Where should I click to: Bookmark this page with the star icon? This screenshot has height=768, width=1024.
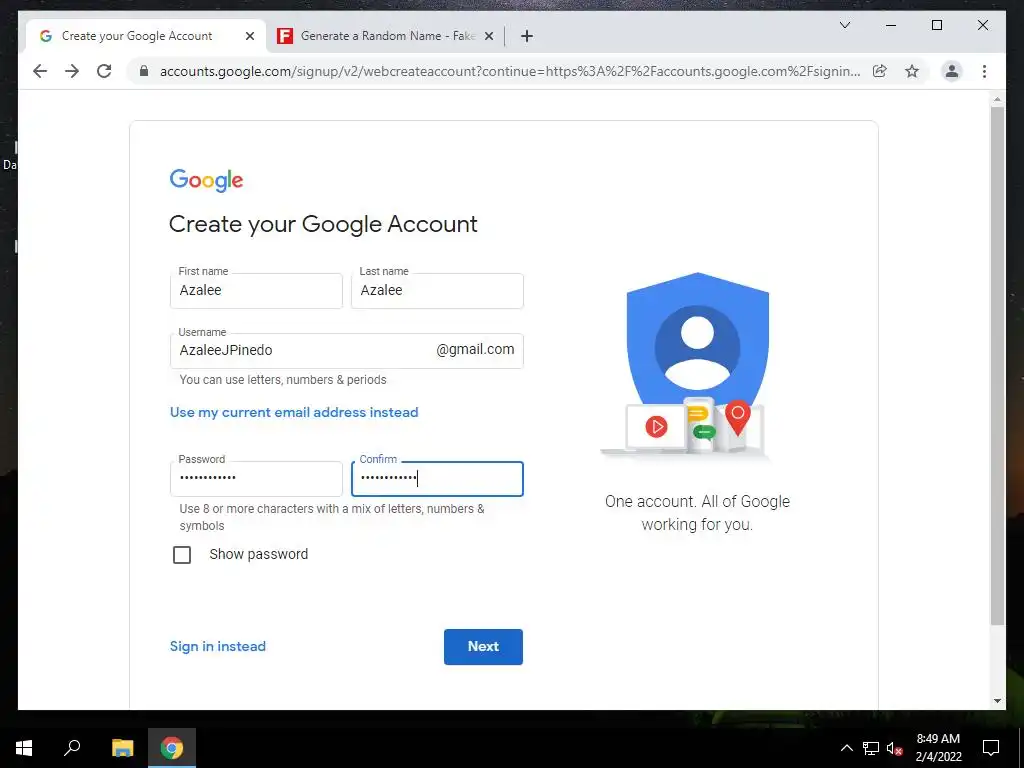coord(912,71)
